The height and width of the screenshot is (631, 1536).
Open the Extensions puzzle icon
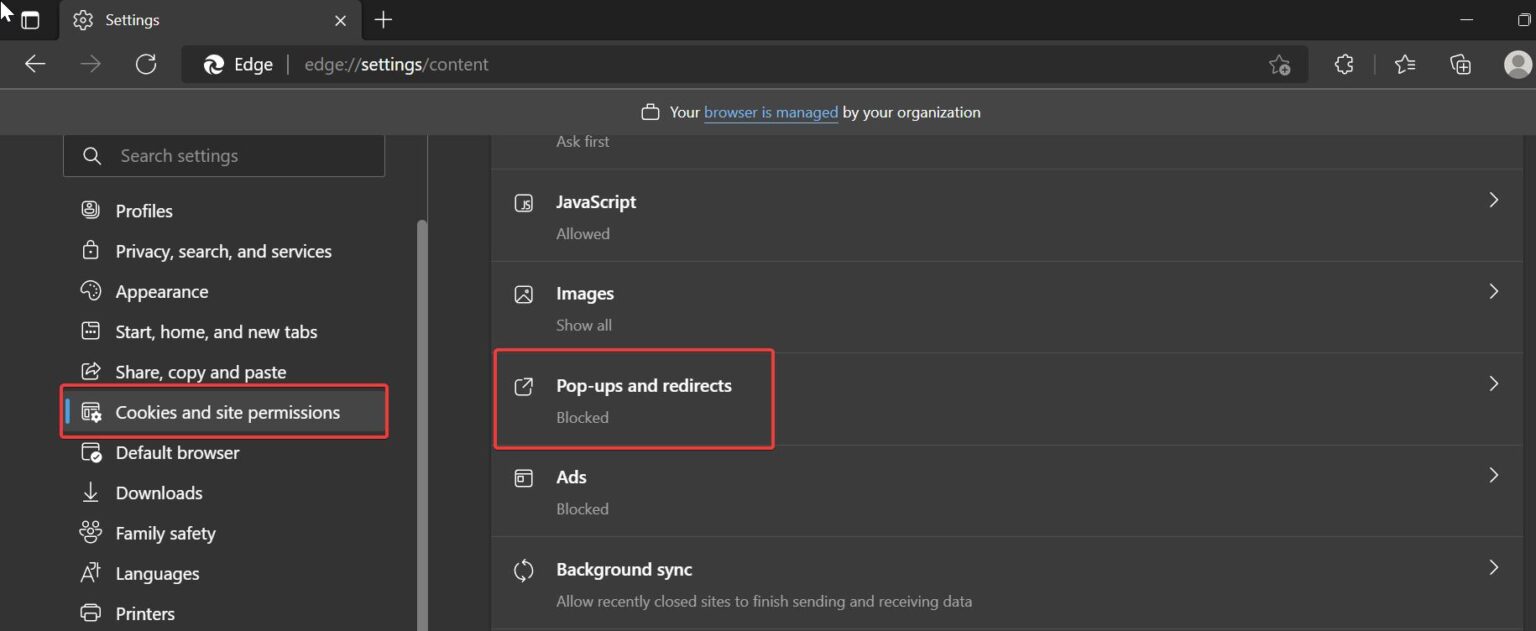pos(1343,63)
